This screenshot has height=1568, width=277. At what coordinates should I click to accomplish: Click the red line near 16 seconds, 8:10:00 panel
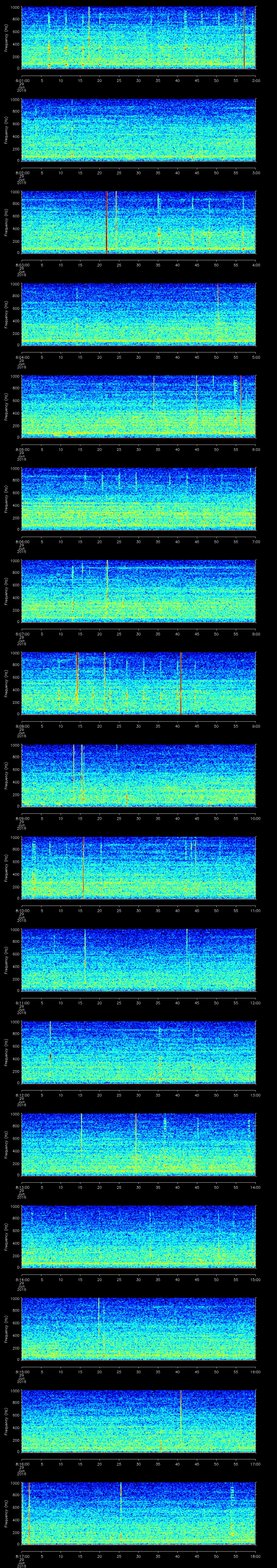(83, 868)
